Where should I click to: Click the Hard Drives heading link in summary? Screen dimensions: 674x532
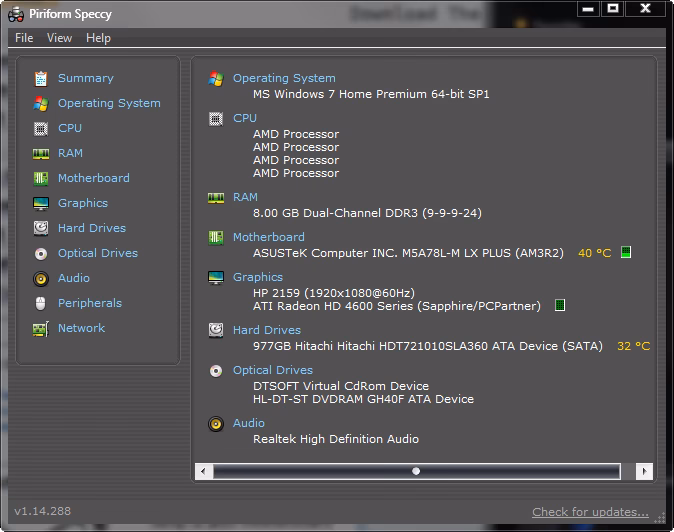267,330
